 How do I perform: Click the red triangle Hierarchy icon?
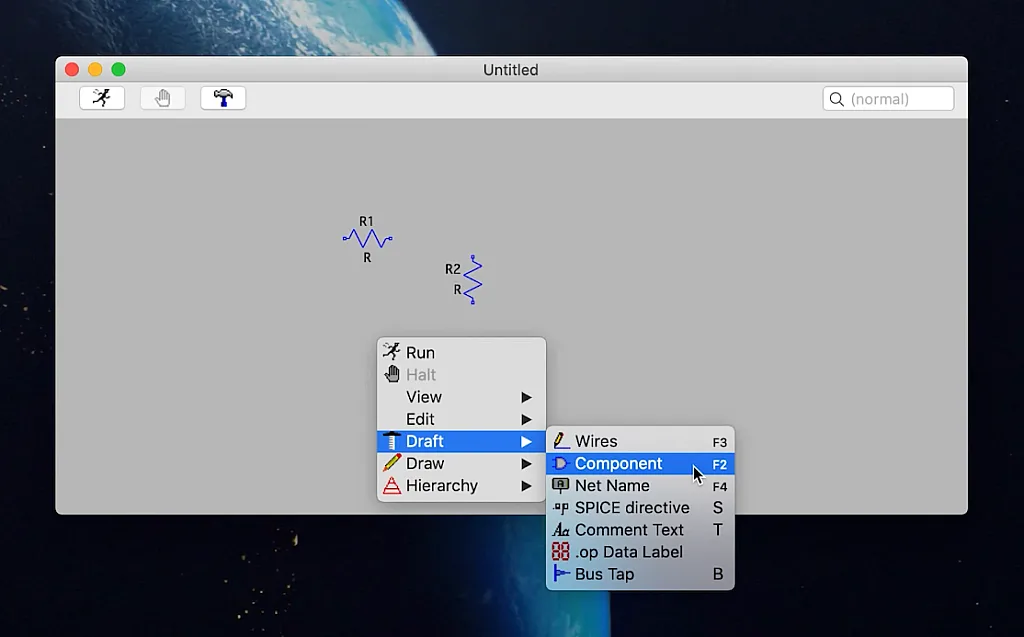tap(391, 486)
